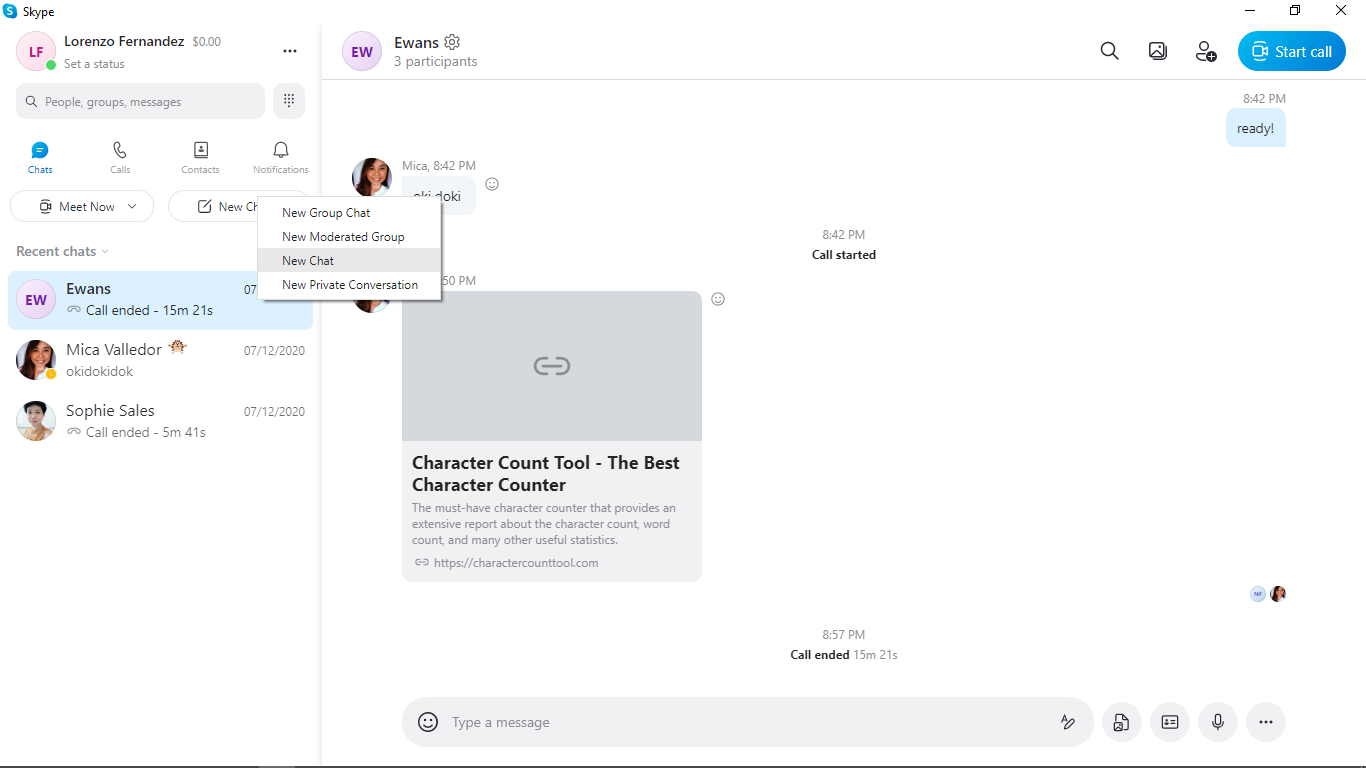
Task: Switch to the Chats tab
Action: pos(40,158)
